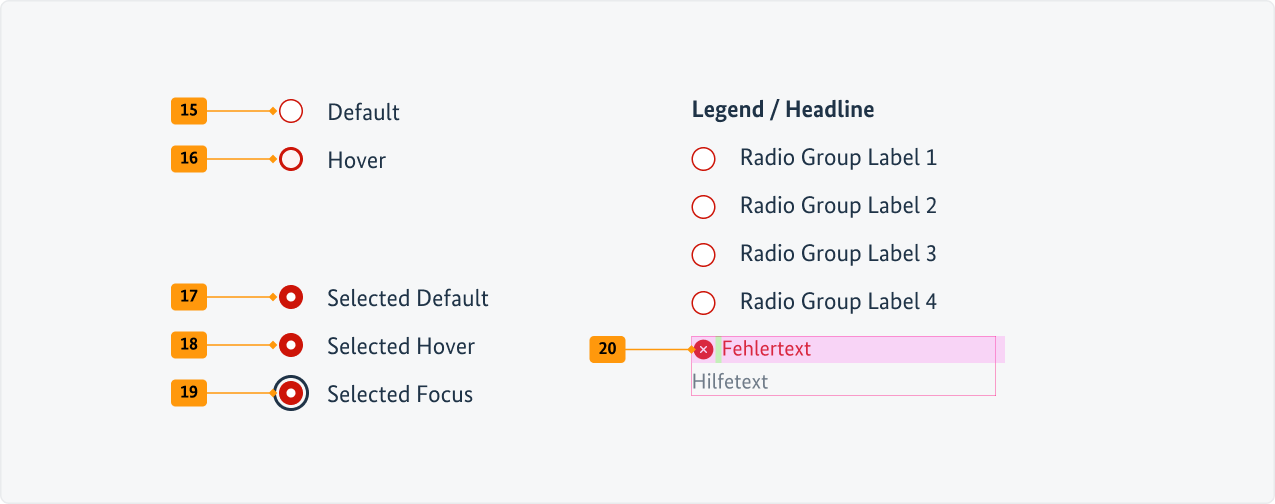
Task: Click the orange annotation badge 18
Action: point(189,345)
